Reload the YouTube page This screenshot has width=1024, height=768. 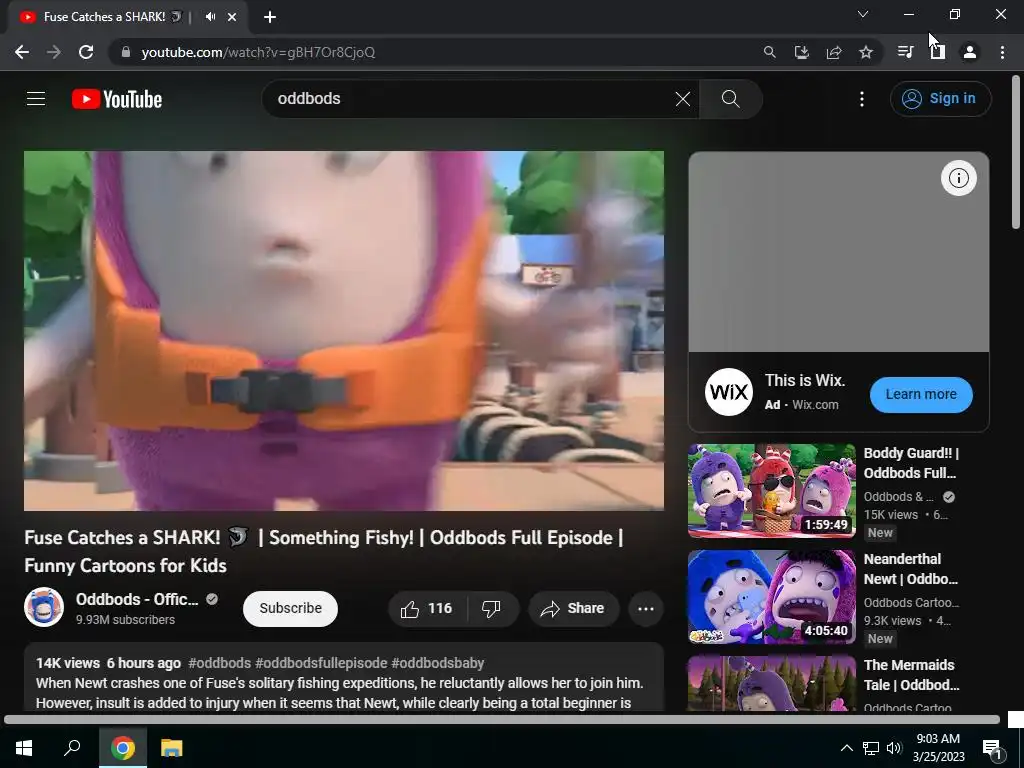tap(86, 52)
